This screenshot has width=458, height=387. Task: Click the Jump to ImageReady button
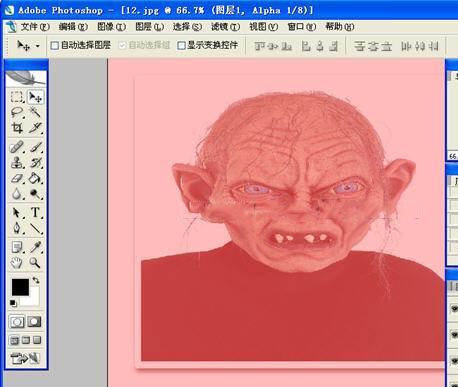click(x=26, y=358)
